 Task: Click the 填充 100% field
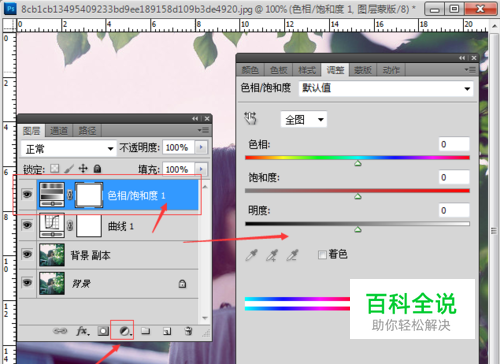click(179, 169)
